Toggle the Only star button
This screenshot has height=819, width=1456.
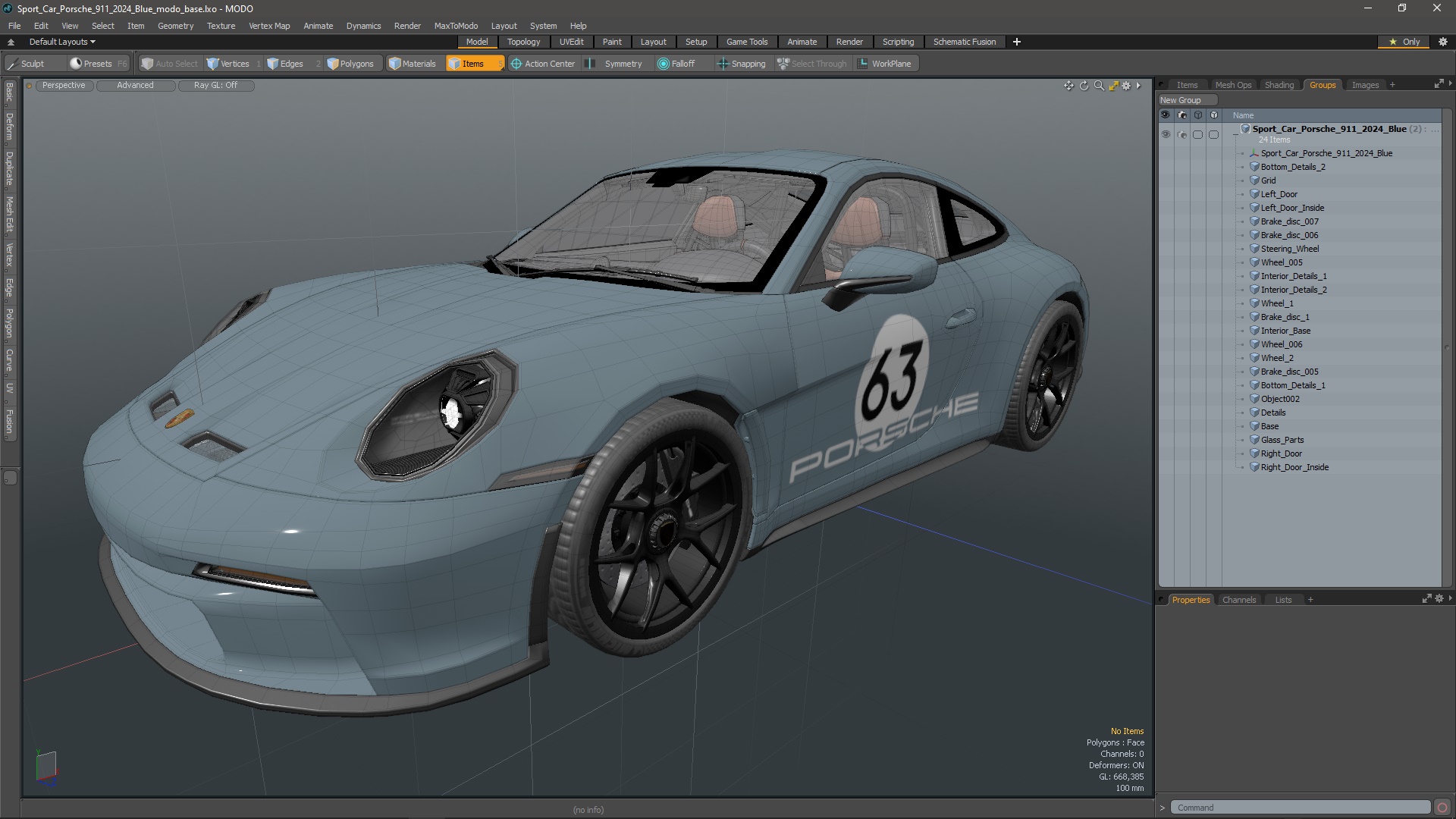point(1404,42)
